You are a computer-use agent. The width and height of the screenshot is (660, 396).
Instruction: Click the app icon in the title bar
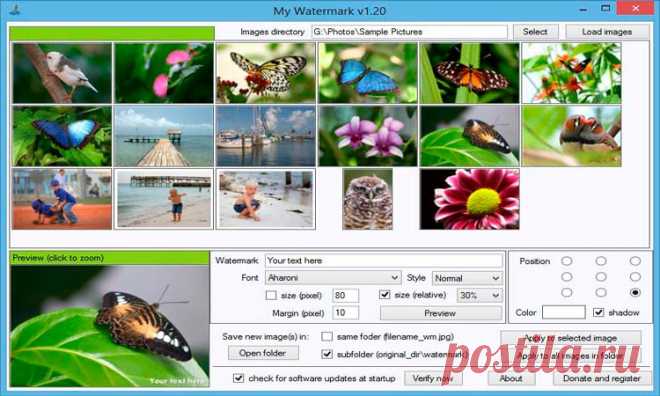(15, 9)
